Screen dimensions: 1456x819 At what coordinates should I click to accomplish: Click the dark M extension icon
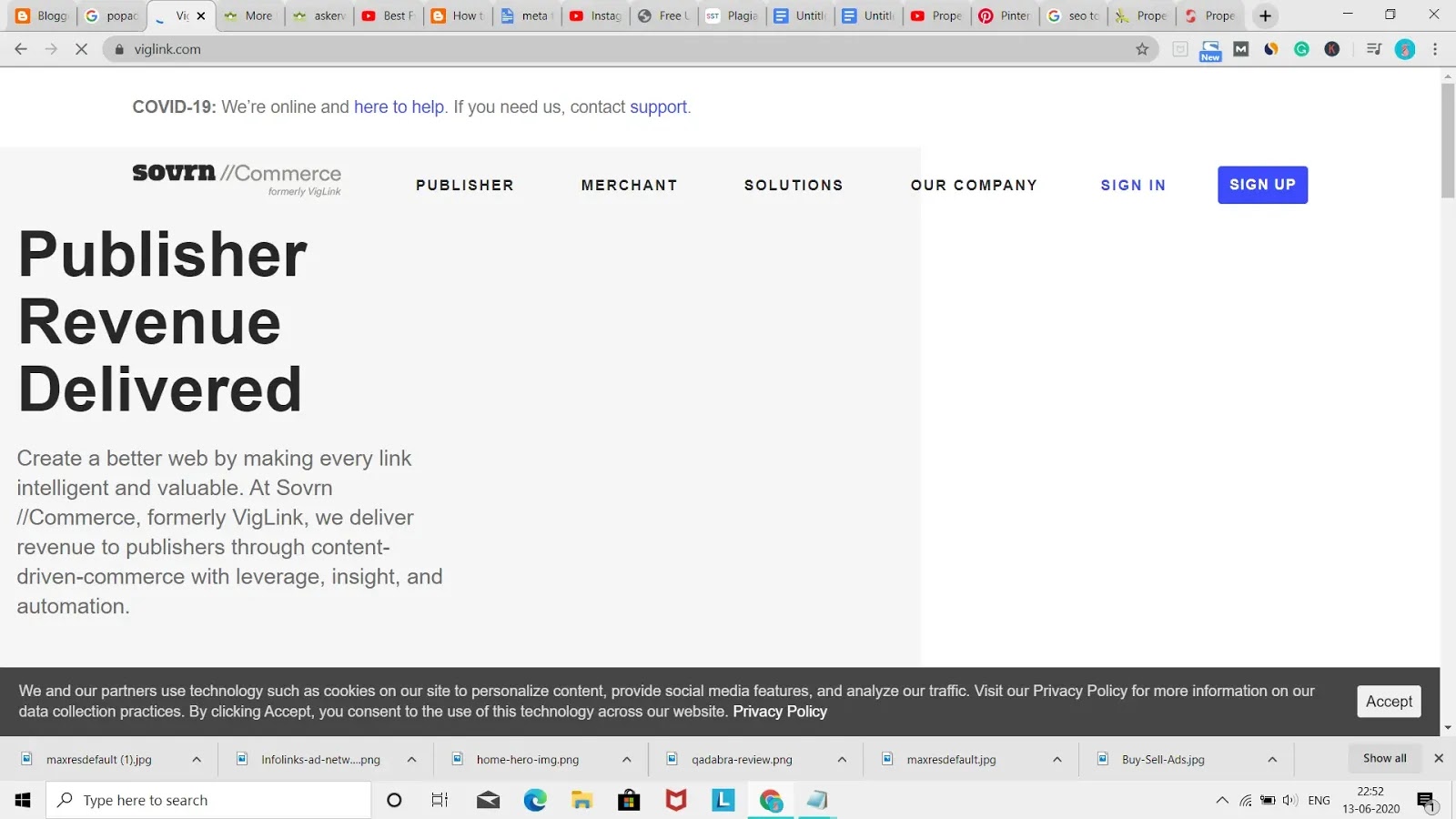coord(1241,49)
